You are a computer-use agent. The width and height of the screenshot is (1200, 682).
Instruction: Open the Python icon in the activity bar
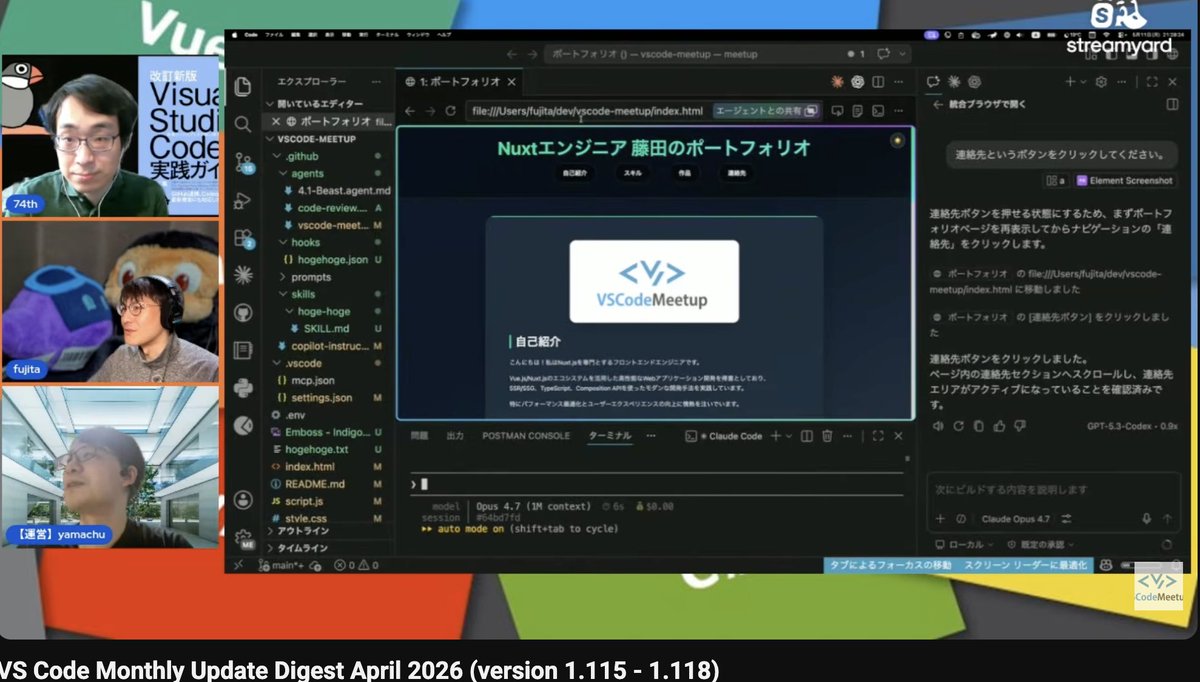tap(242, 388)
